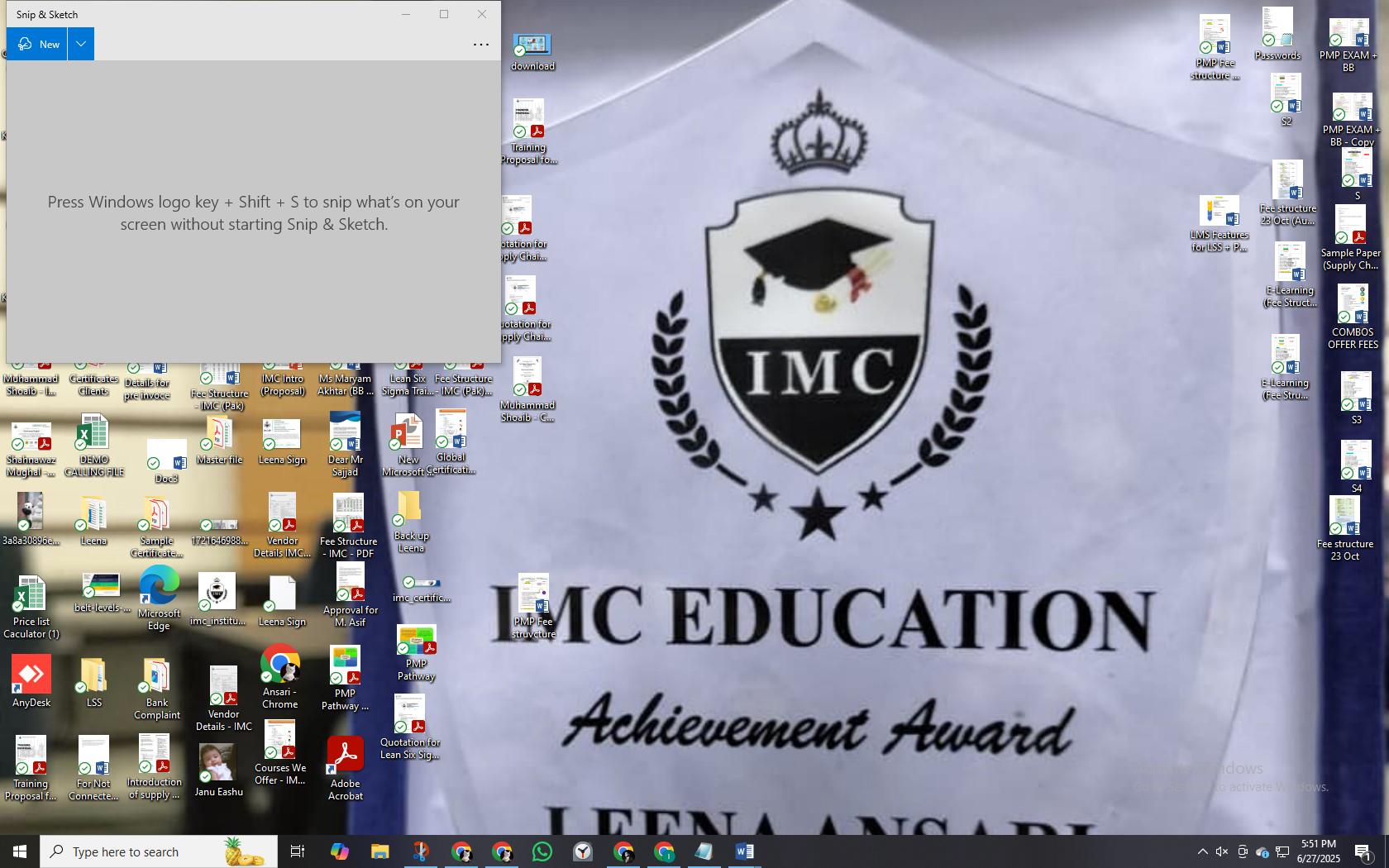Toggle muted volume icon in tray
Image resolution: width=1389 pixels, height=868 pixels.
click(x=1222, y=851)
